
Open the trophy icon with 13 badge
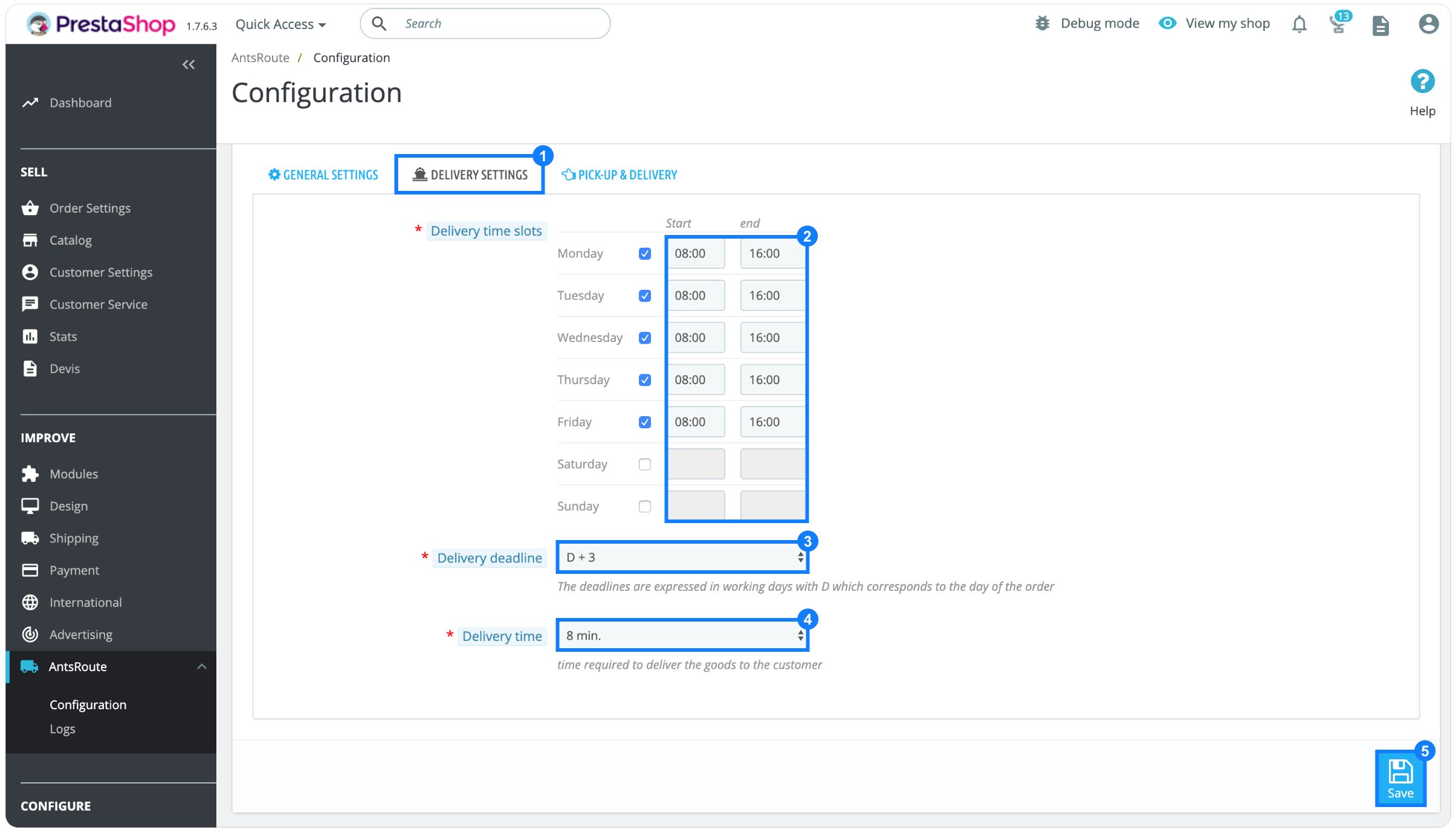[x=1340, y=23]
